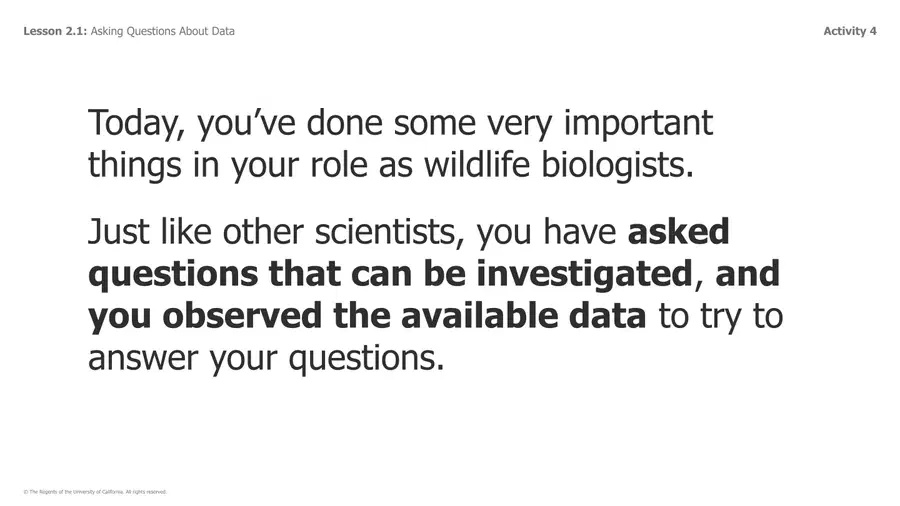The image size is (900, 506).
Task: Select the "Asking Questions About Data" subtitle
Action: pos(162,31)
